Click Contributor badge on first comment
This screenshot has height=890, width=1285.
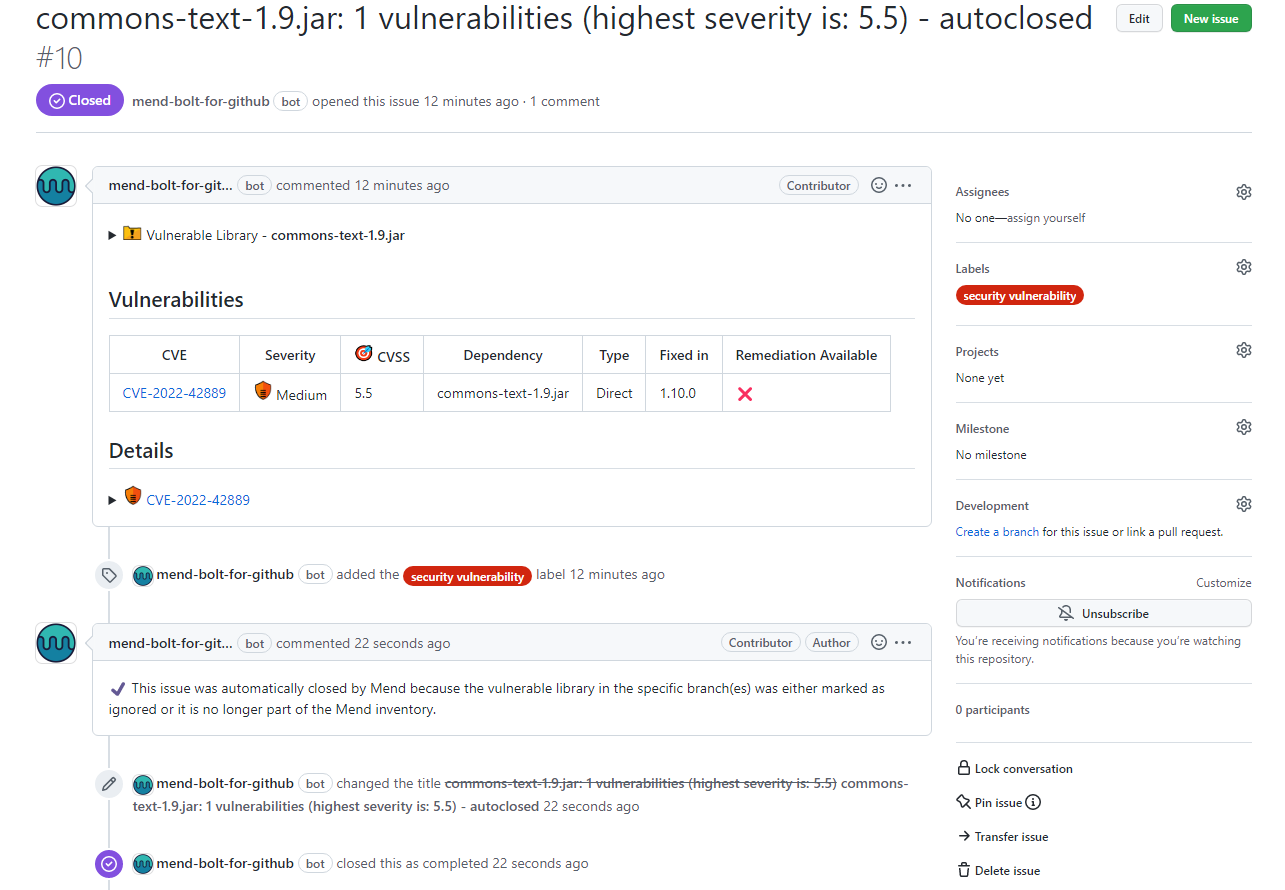[x=819, y=185]
